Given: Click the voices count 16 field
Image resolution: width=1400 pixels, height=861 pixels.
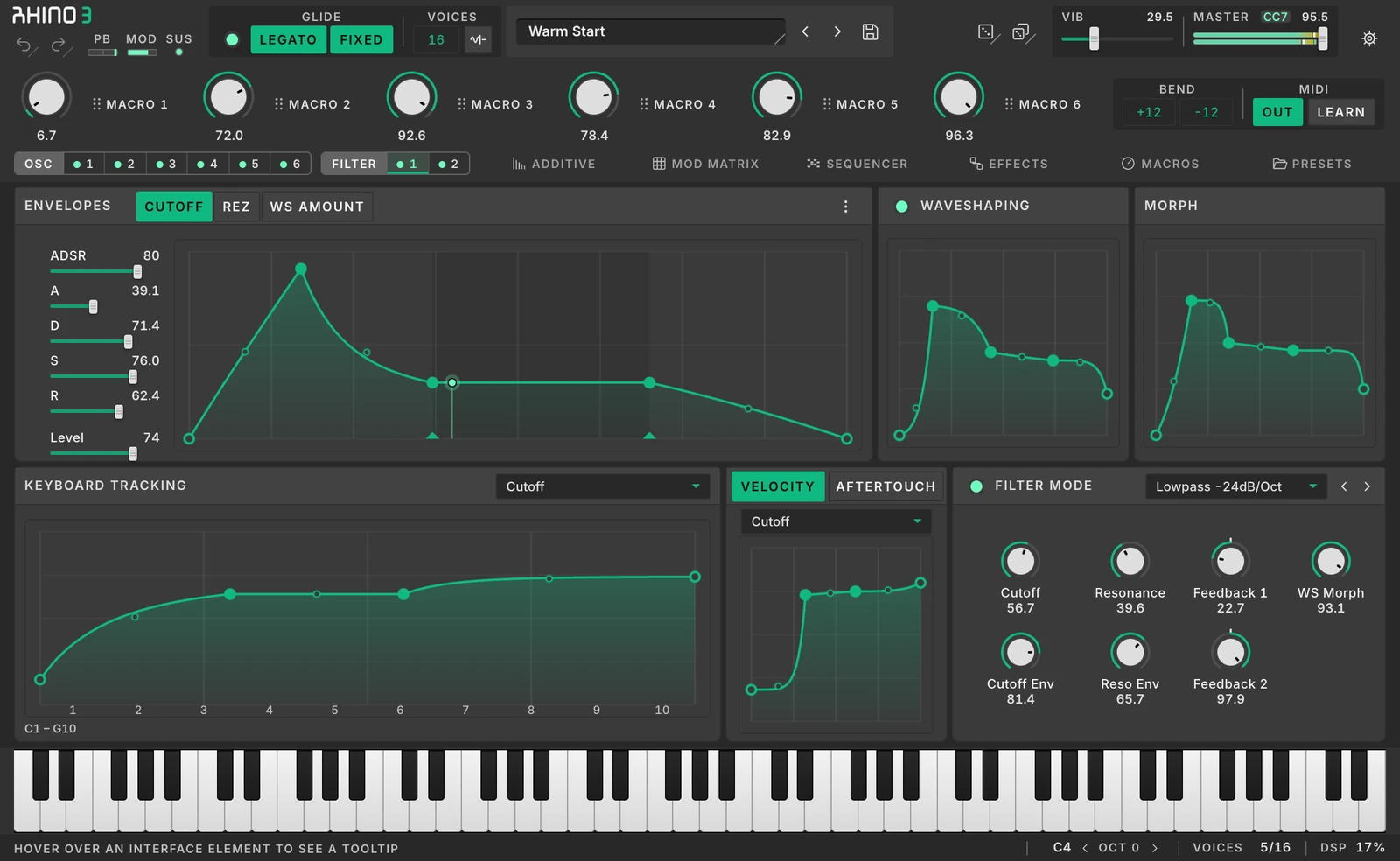Looking at the screenshot, I should click(x=436, y=39).
